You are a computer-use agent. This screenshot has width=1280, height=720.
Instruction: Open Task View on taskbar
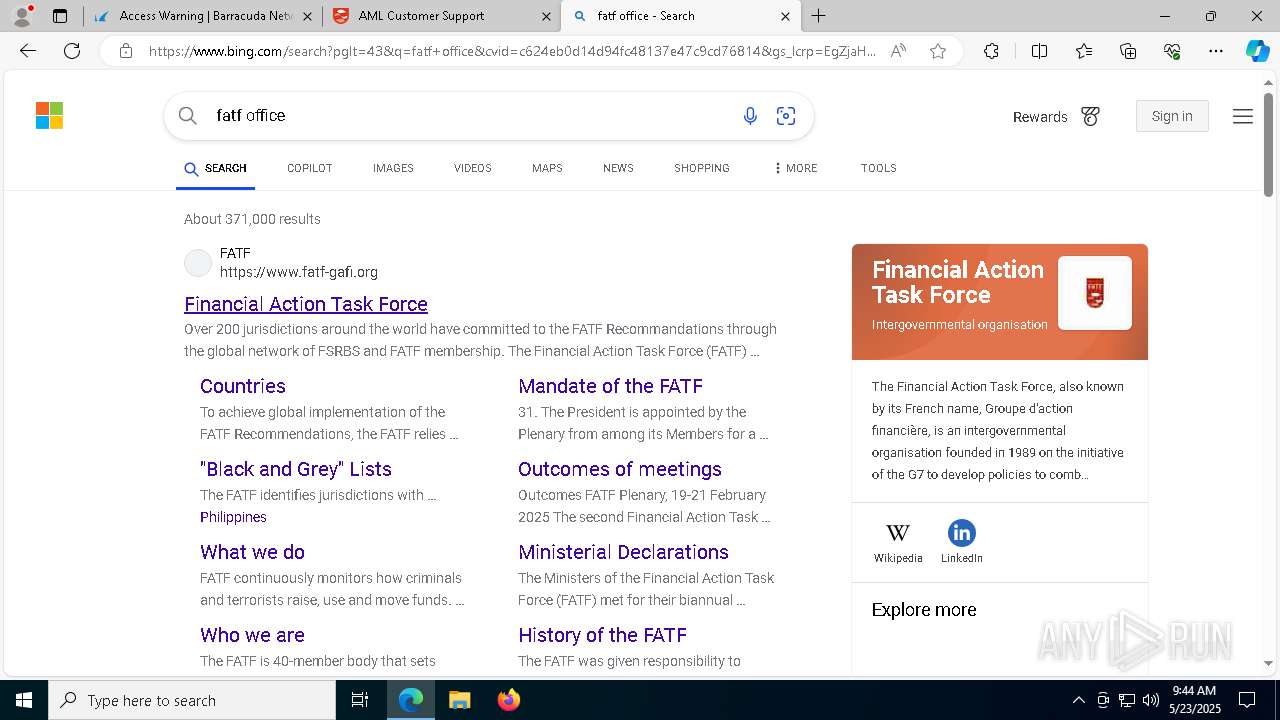point(360,700)
